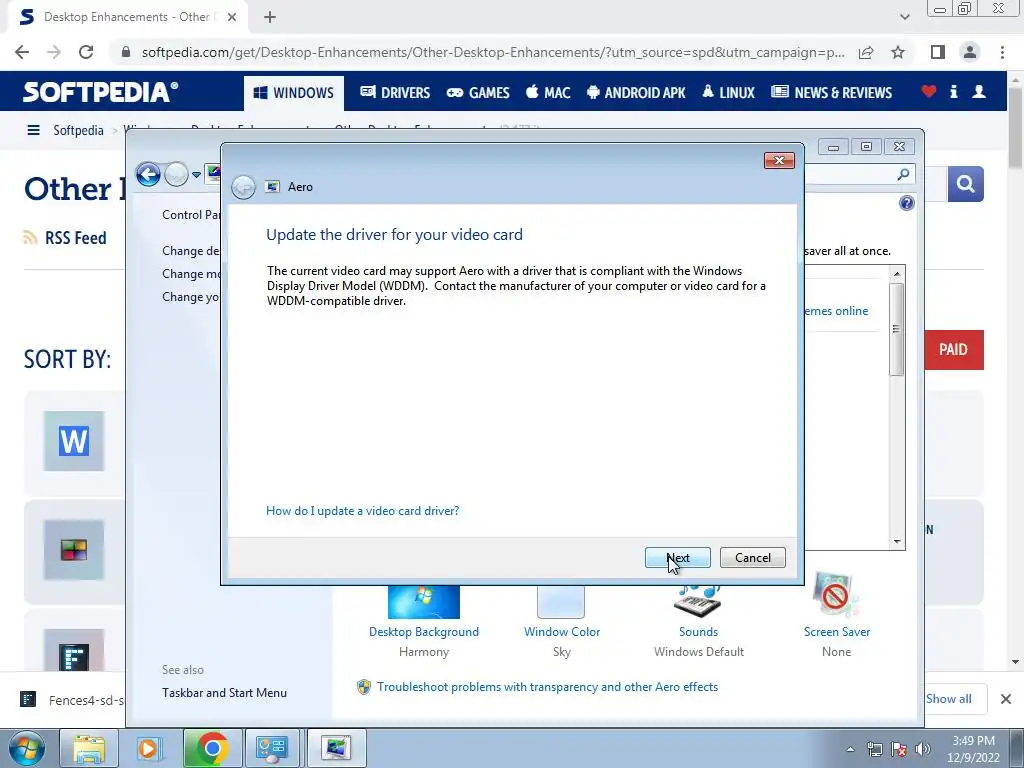Open Android APK section on Softpedia

pos(636,93)
